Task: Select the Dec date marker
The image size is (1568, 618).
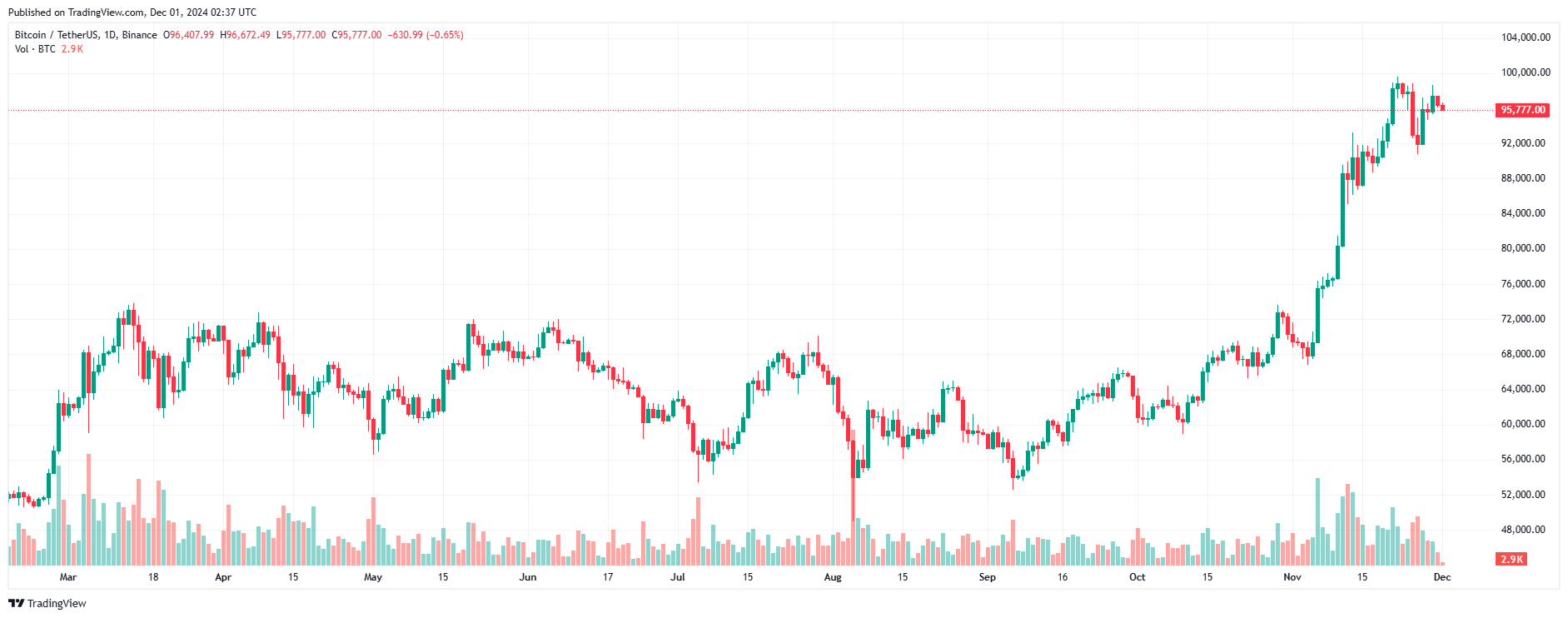Action: tap(1442, 577)
